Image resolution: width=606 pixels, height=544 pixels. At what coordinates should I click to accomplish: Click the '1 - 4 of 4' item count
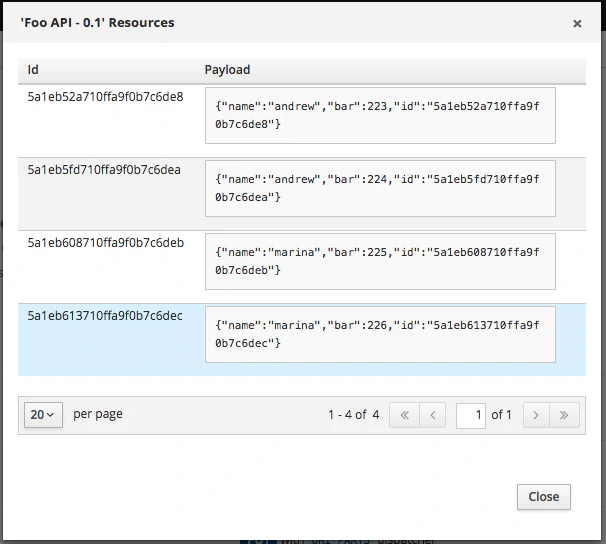click(353, 415)
